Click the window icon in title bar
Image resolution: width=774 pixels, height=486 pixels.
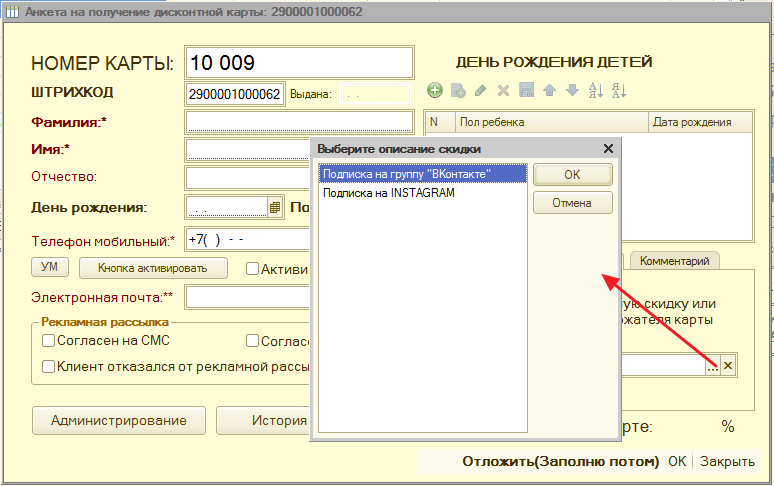(x=12, y=11)
